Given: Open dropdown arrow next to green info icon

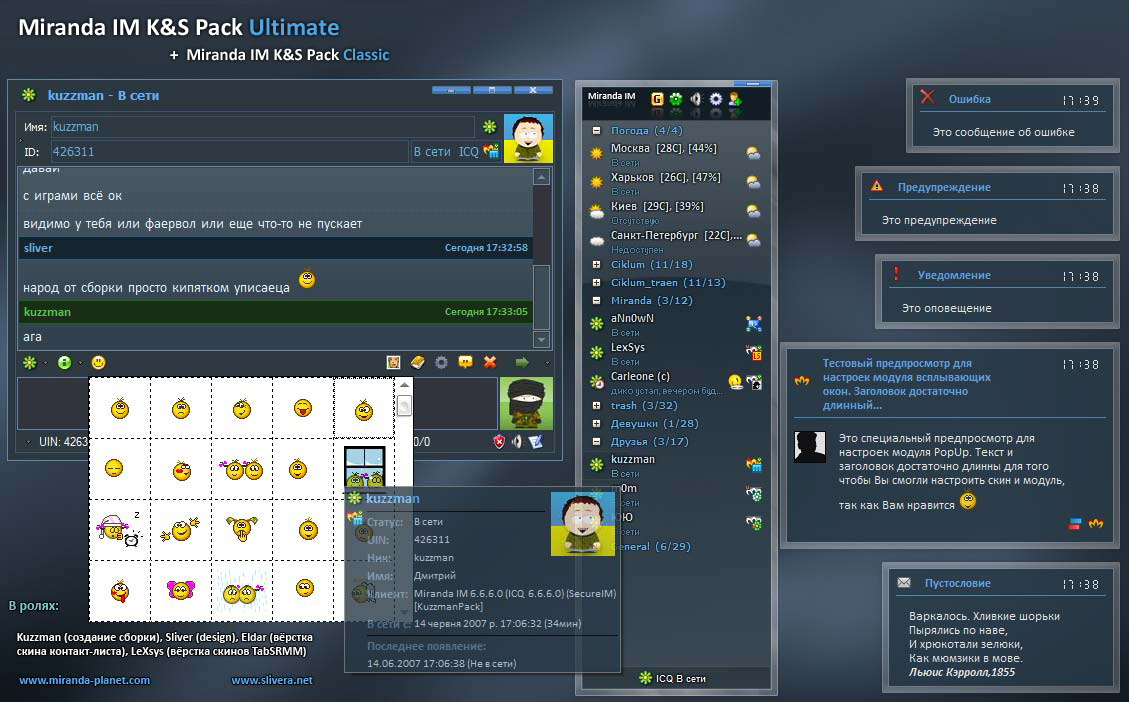Looking at the screenshot, I should coord(80,363).
